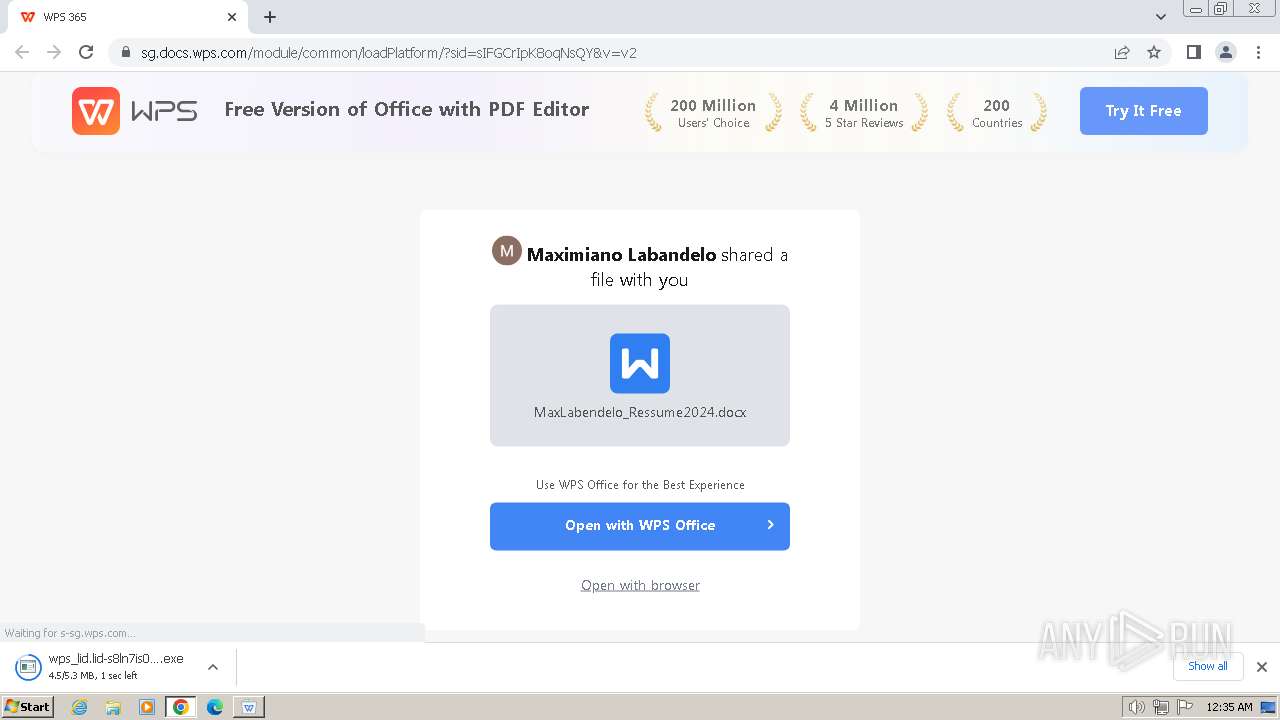1280x720 pixels.
Task: Click the blue W document icon
Action: [640, 363]
